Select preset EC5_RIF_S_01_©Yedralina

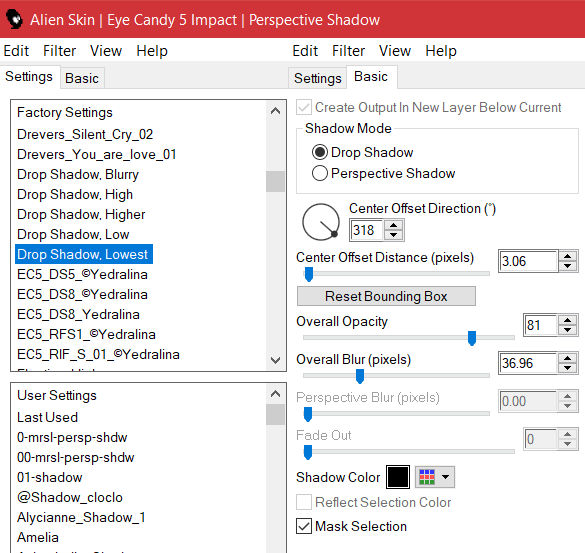(x=98, y=354)
